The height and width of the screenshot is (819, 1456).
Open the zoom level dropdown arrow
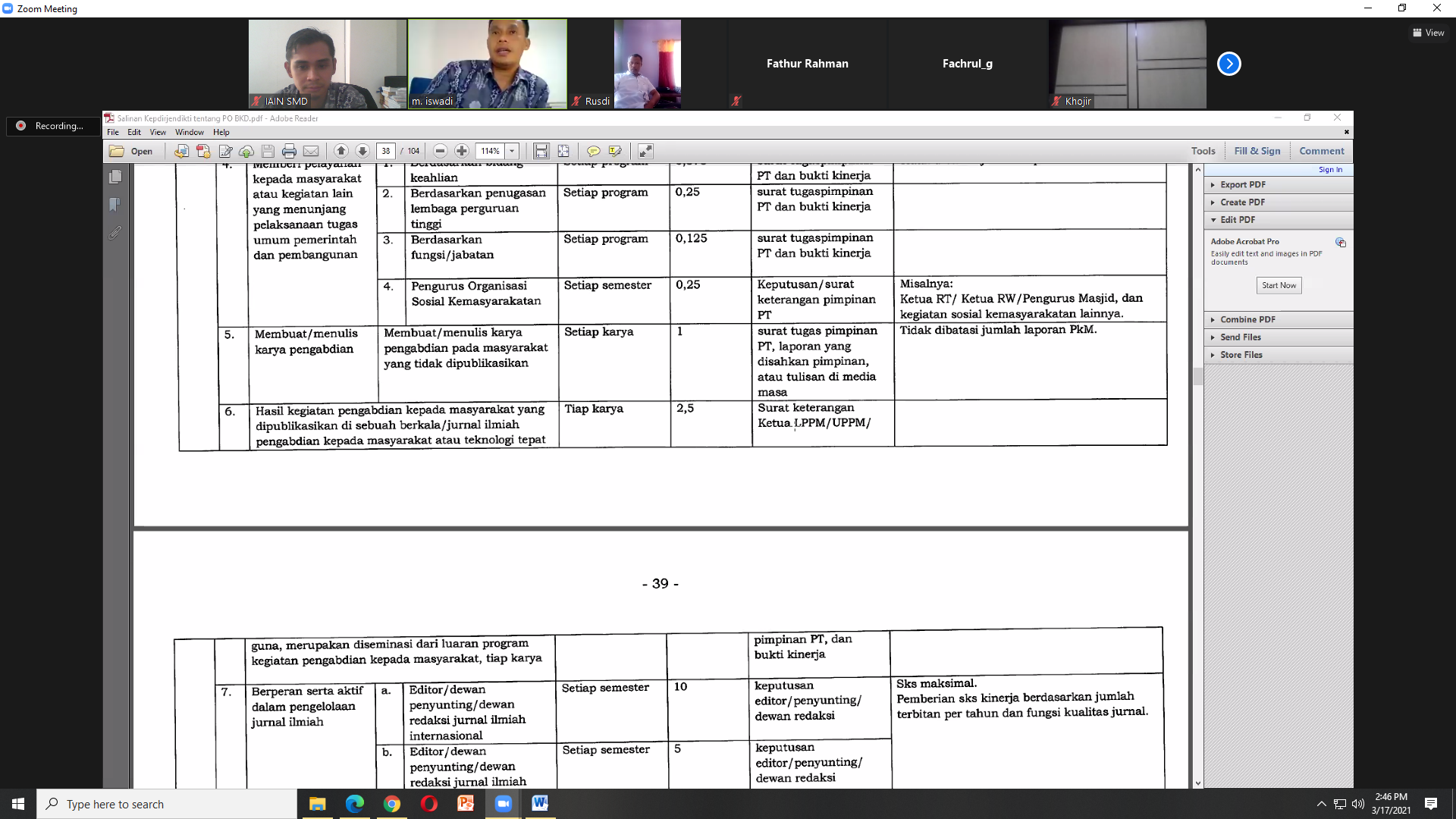click(x=513, y=151)
